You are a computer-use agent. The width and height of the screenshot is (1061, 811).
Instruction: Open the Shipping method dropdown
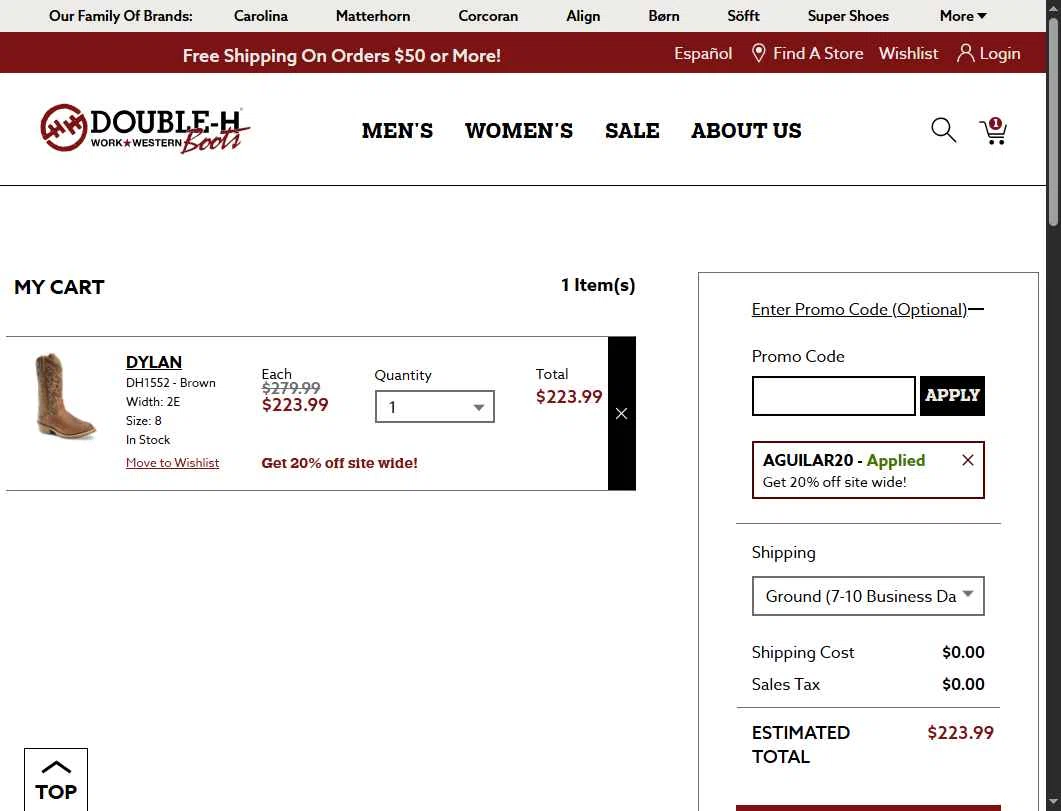[x=867, y=596]
